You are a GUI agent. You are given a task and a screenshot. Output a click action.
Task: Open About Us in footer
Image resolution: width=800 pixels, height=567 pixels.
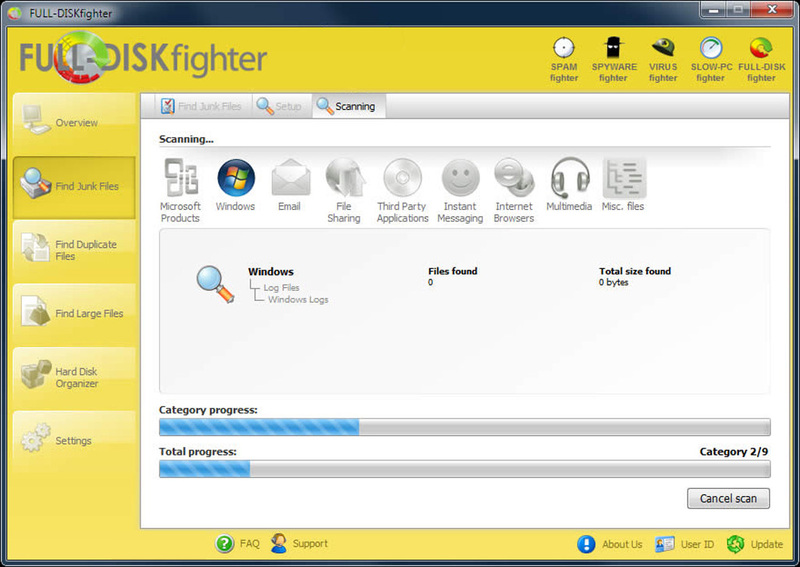click(x=610, y=544)
